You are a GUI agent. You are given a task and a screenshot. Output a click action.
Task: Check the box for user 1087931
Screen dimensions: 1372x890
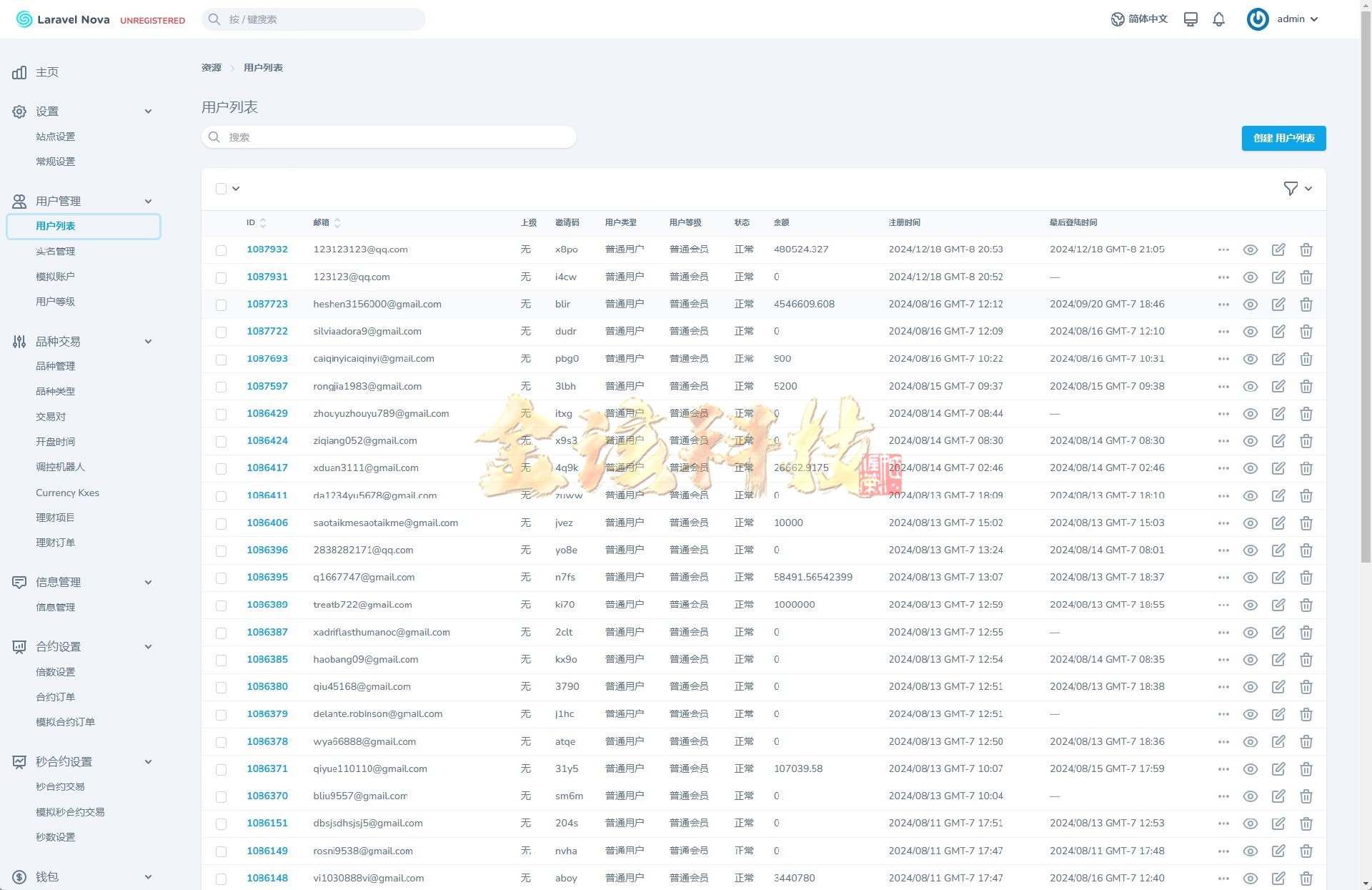(221, 277)
